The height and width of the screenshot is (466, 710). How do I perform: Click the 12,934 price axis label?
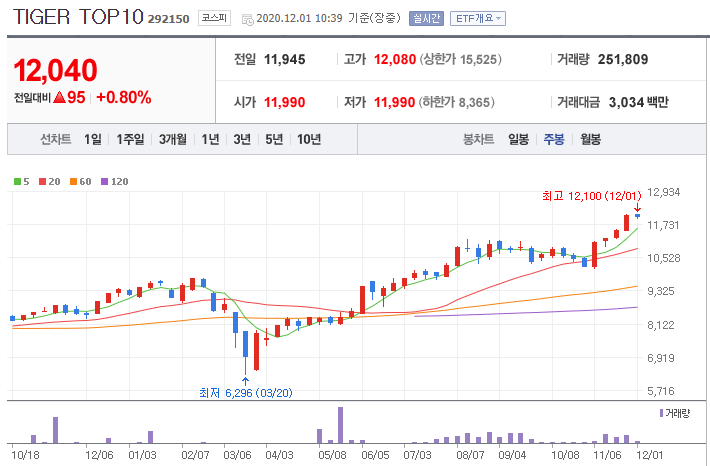click(x=663, y=192)
